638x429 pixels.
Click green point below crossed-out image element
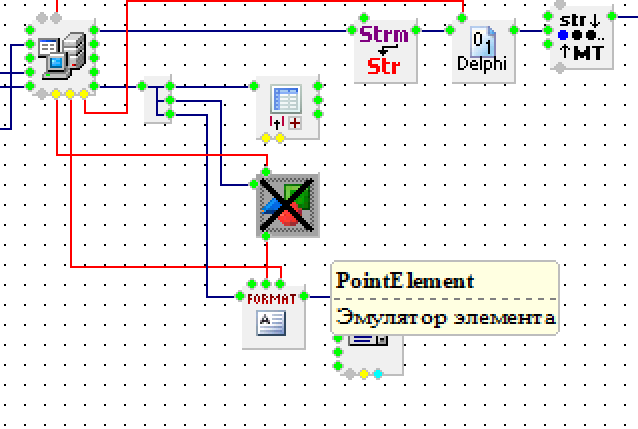[266, 236]
